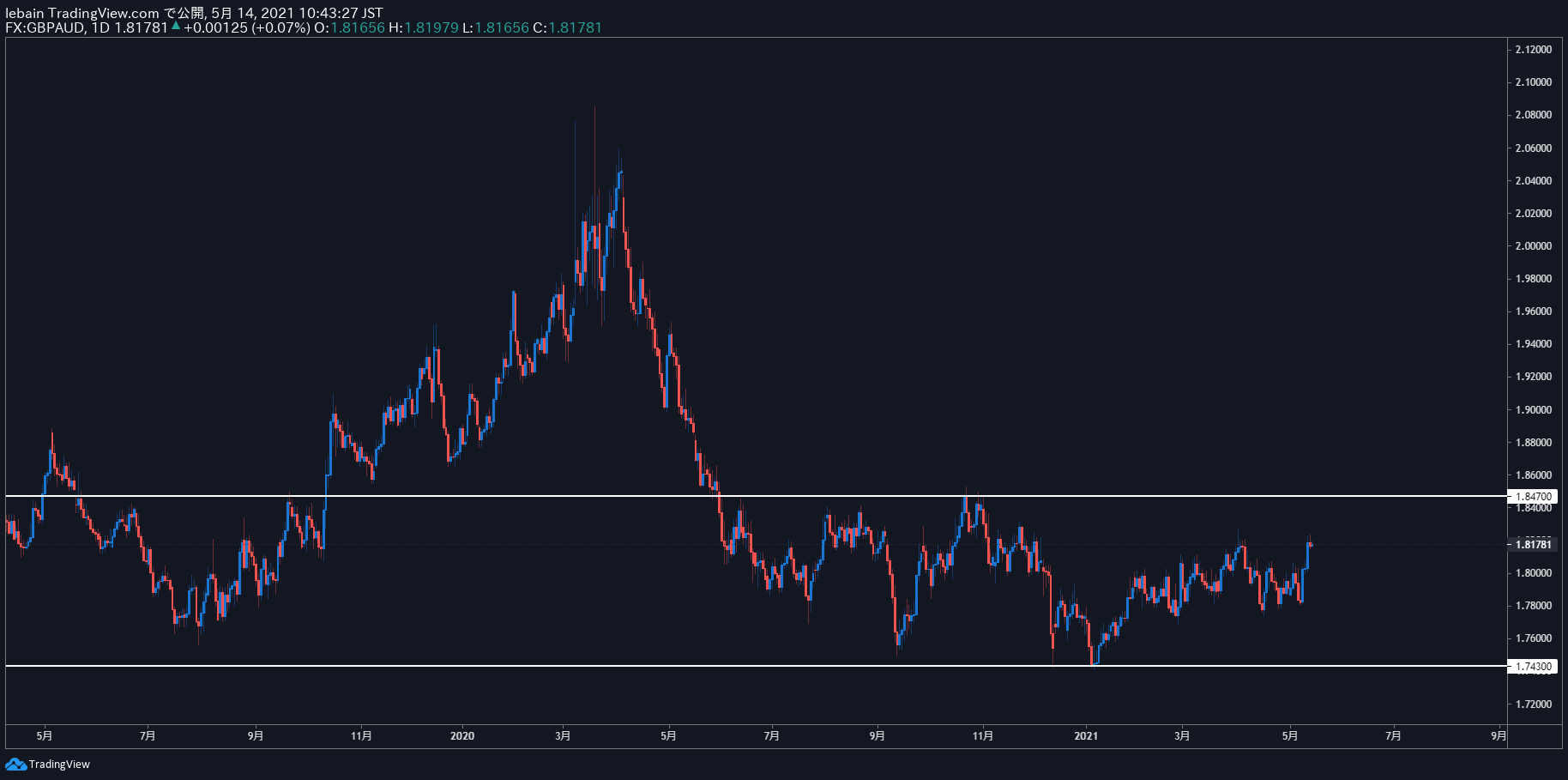The height and width of the screenshot is (780, 1568).
Task: Click the open value O:1.81656
Action: click(349, 27)
